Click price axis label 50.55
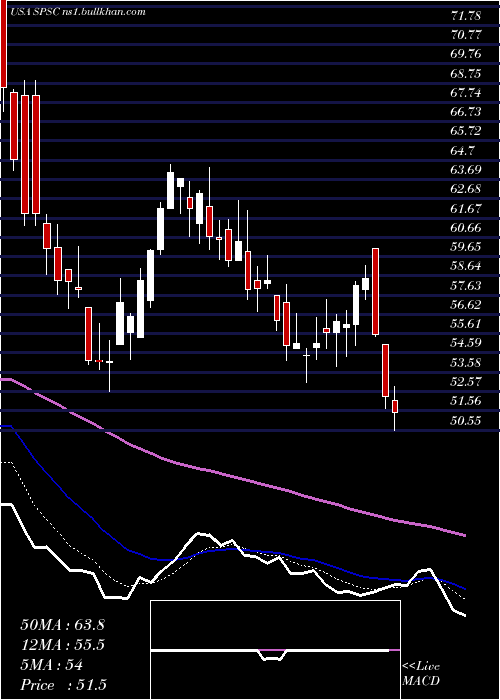 [x=466, y=420]
